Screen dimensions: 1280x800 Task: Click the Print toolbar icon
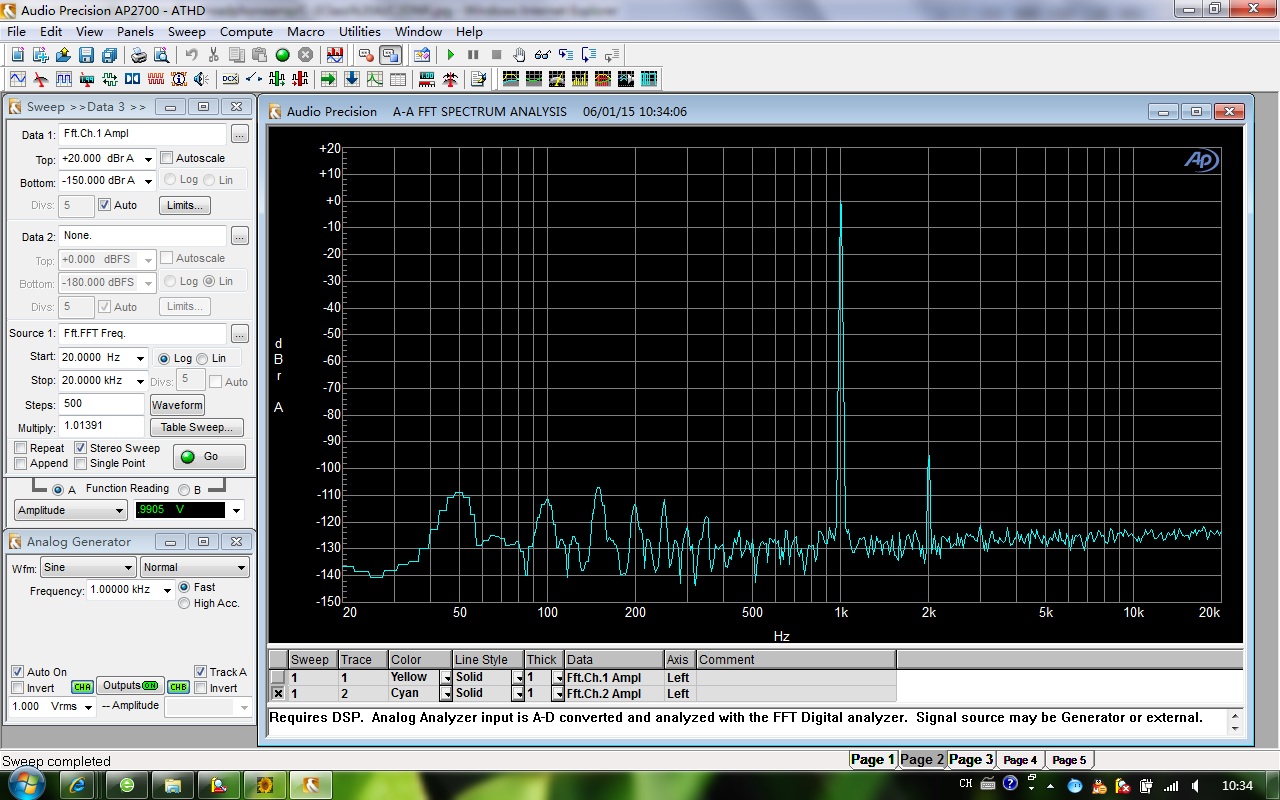[x=139, y=55]
